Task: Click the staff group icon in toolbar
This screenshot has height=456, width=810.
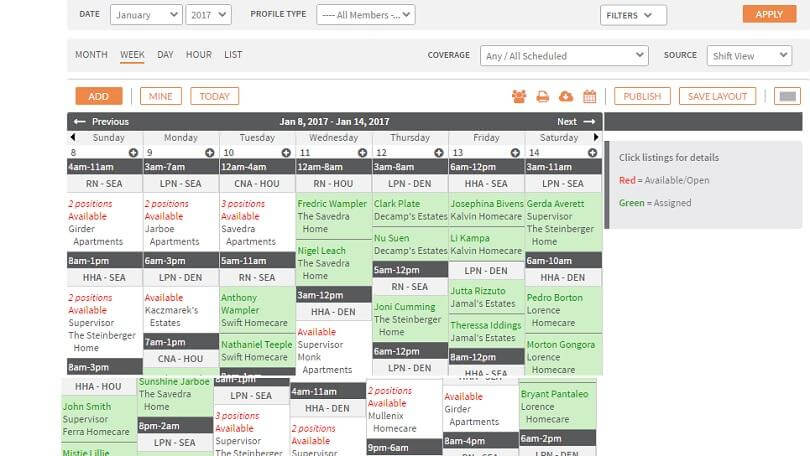Action: point(519,96)
